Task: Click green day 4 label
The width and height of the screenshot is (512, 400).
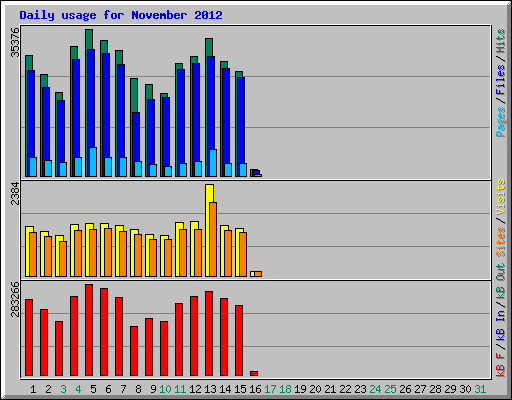Action: click(x=78, y=389)
